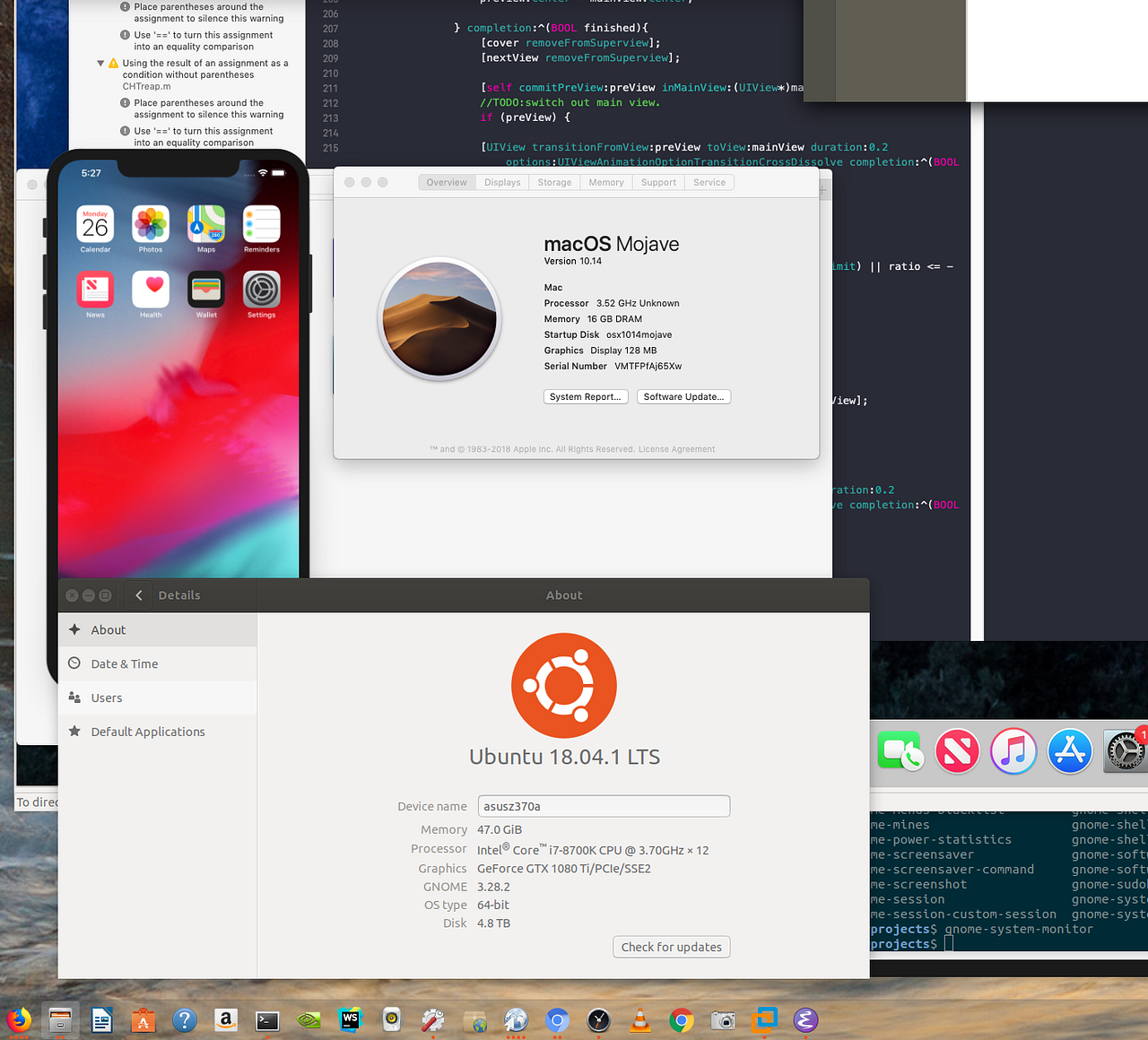1148x1040 pixels.
Task: Click Check for updates in Ubuntu About
Action: point(672,947)
